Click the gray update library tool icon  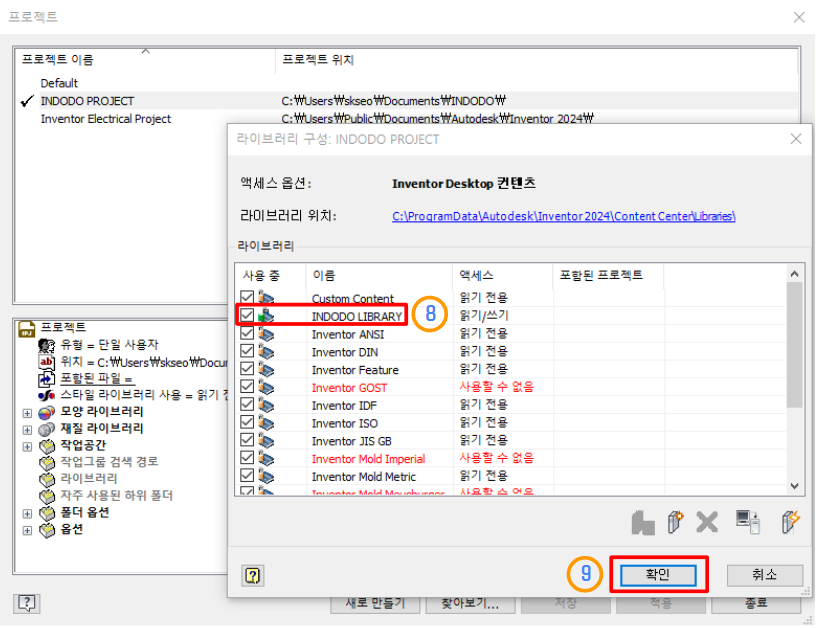click(643, 523)
